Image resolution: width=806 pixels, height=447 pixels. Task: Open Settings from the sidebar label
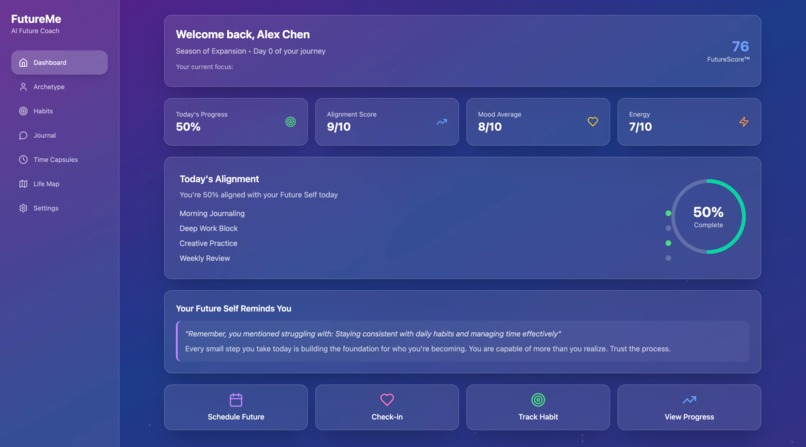coord(46,208)
